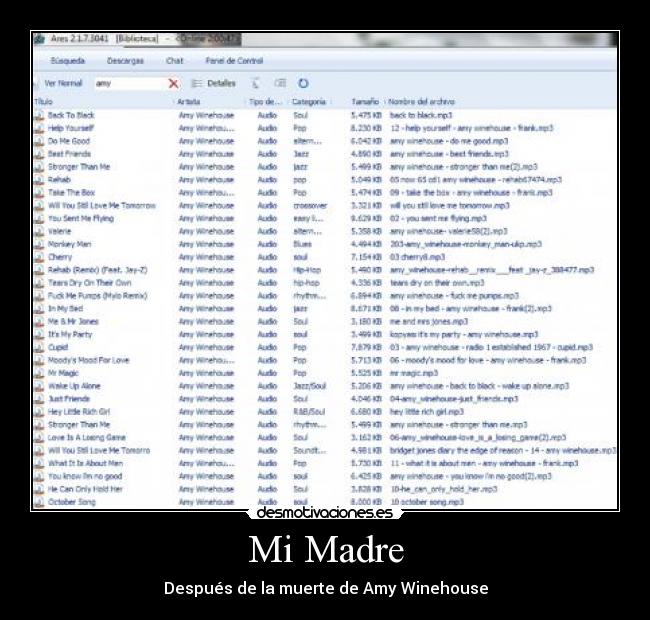
Task: Click the audio file icon for Me & Mr Jones
Action: pos(39,322)
